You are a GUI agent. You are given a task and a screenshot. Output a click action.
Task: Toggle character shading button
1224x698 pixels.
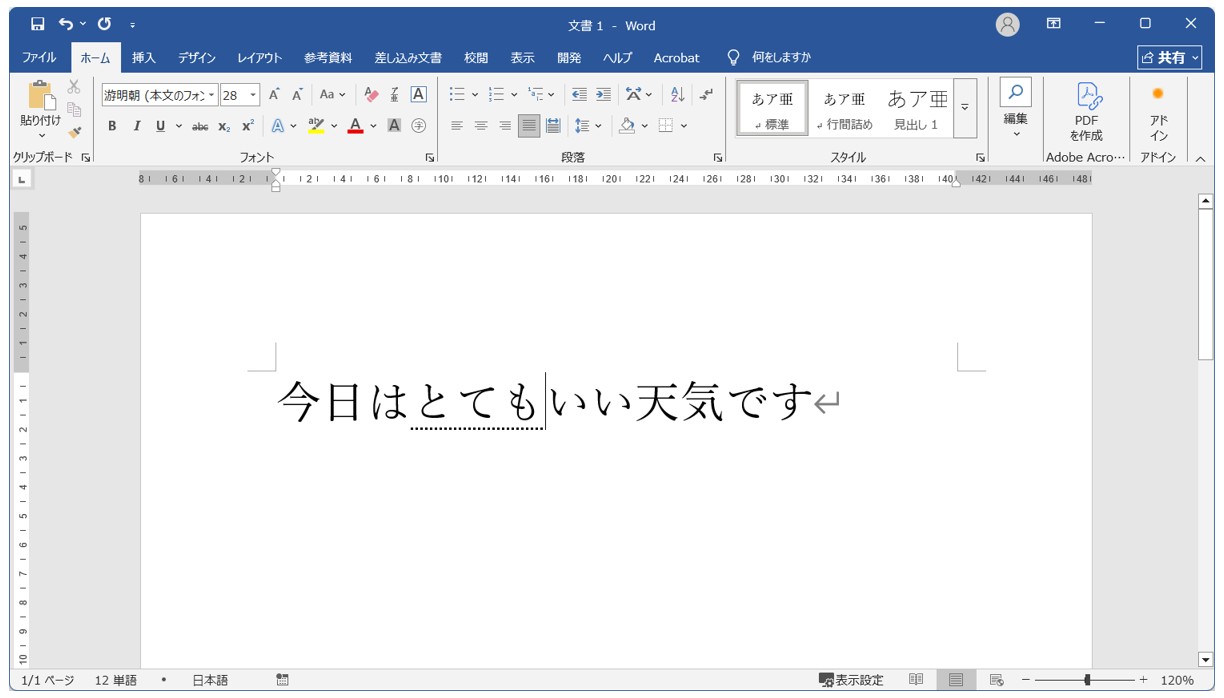click(394, 126)
